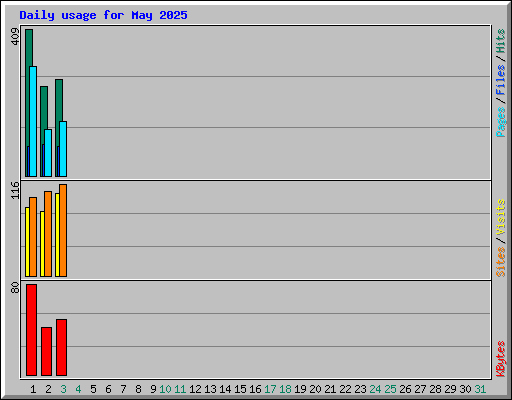Click the yellow Visits bar for day 3
Screen dimensions: 512x400
(57, 235)
